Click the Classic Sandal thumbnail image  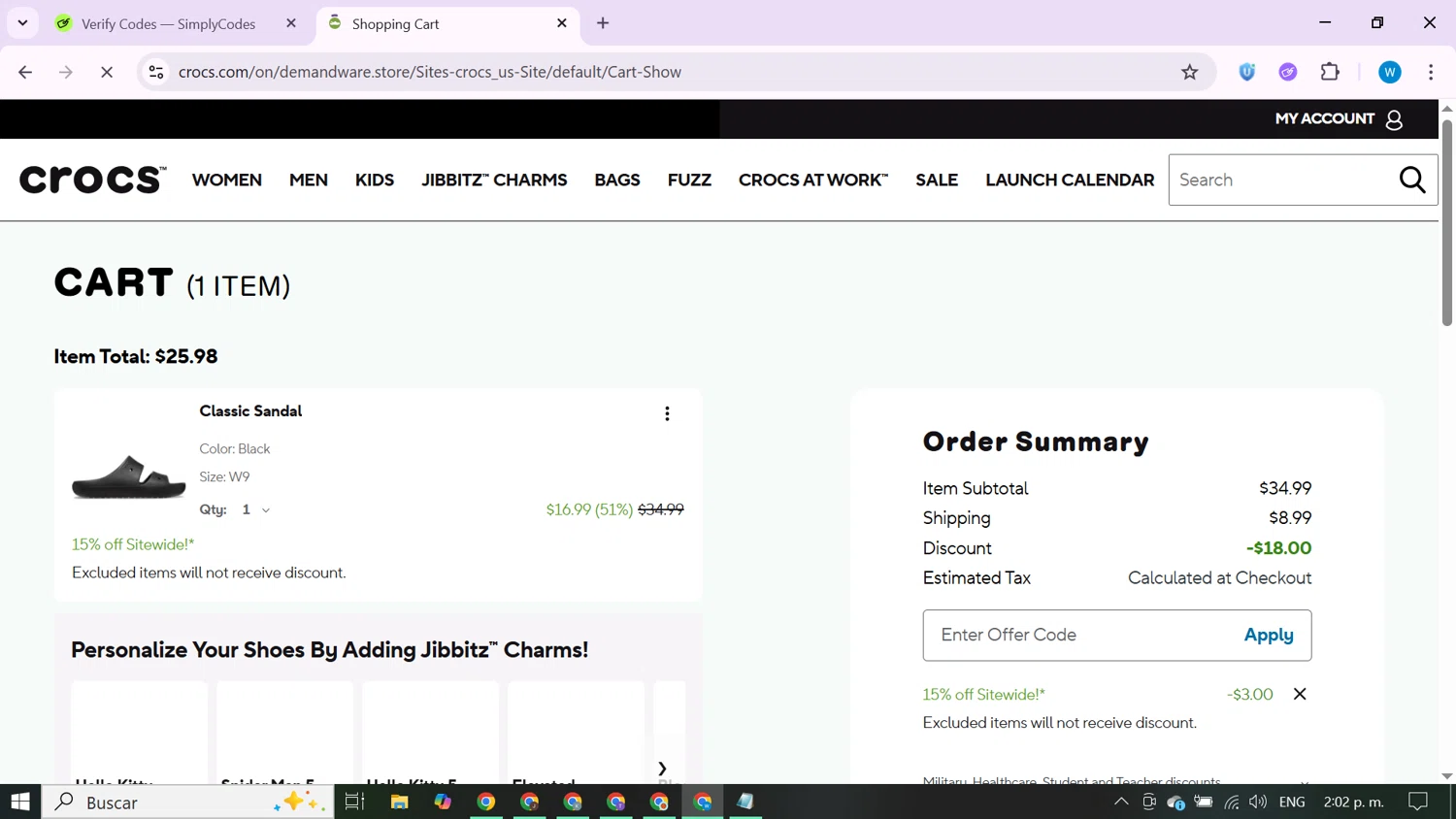pos(129,476)
